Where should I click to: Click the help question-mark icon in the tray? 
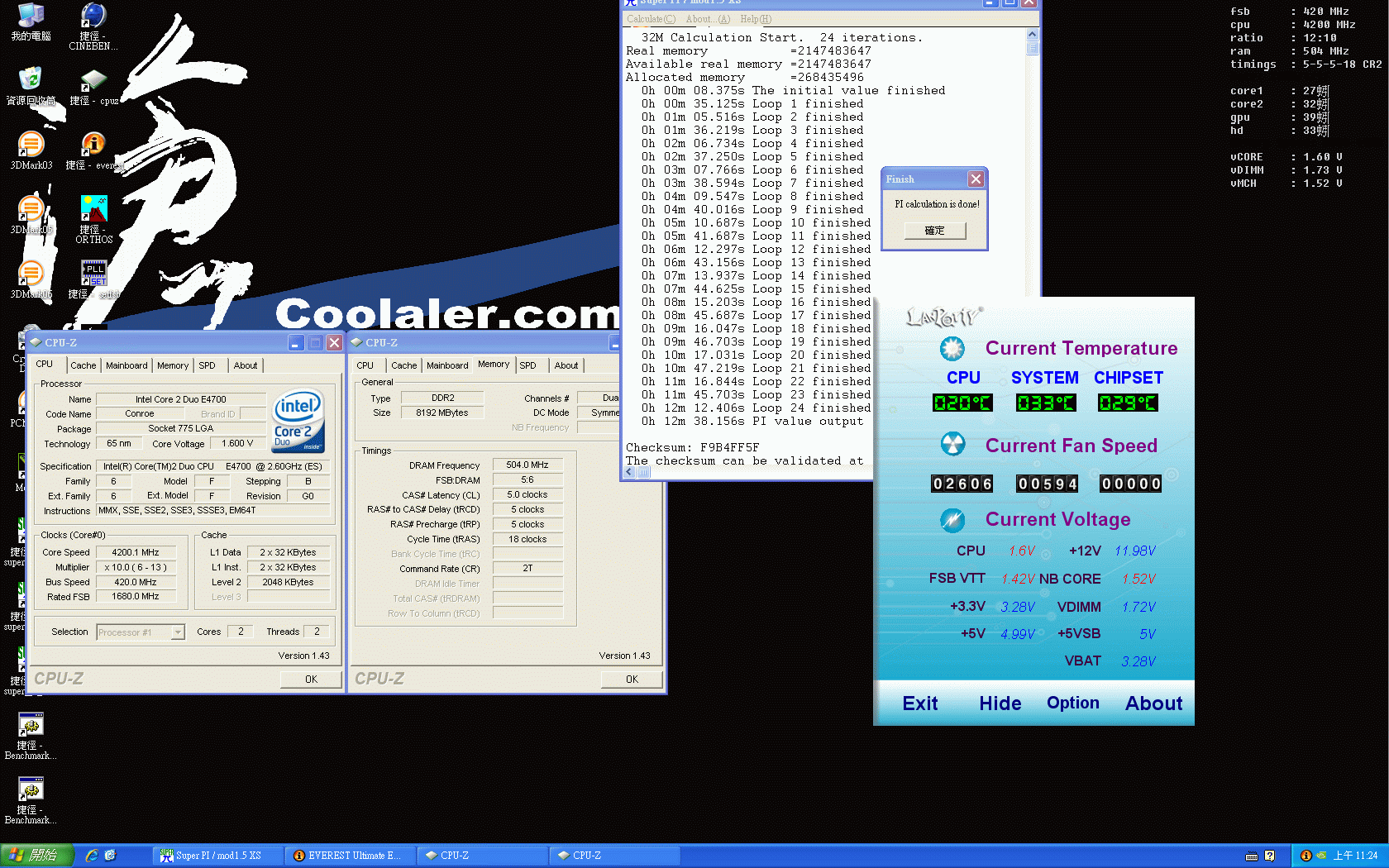[x=1269, y=856]
